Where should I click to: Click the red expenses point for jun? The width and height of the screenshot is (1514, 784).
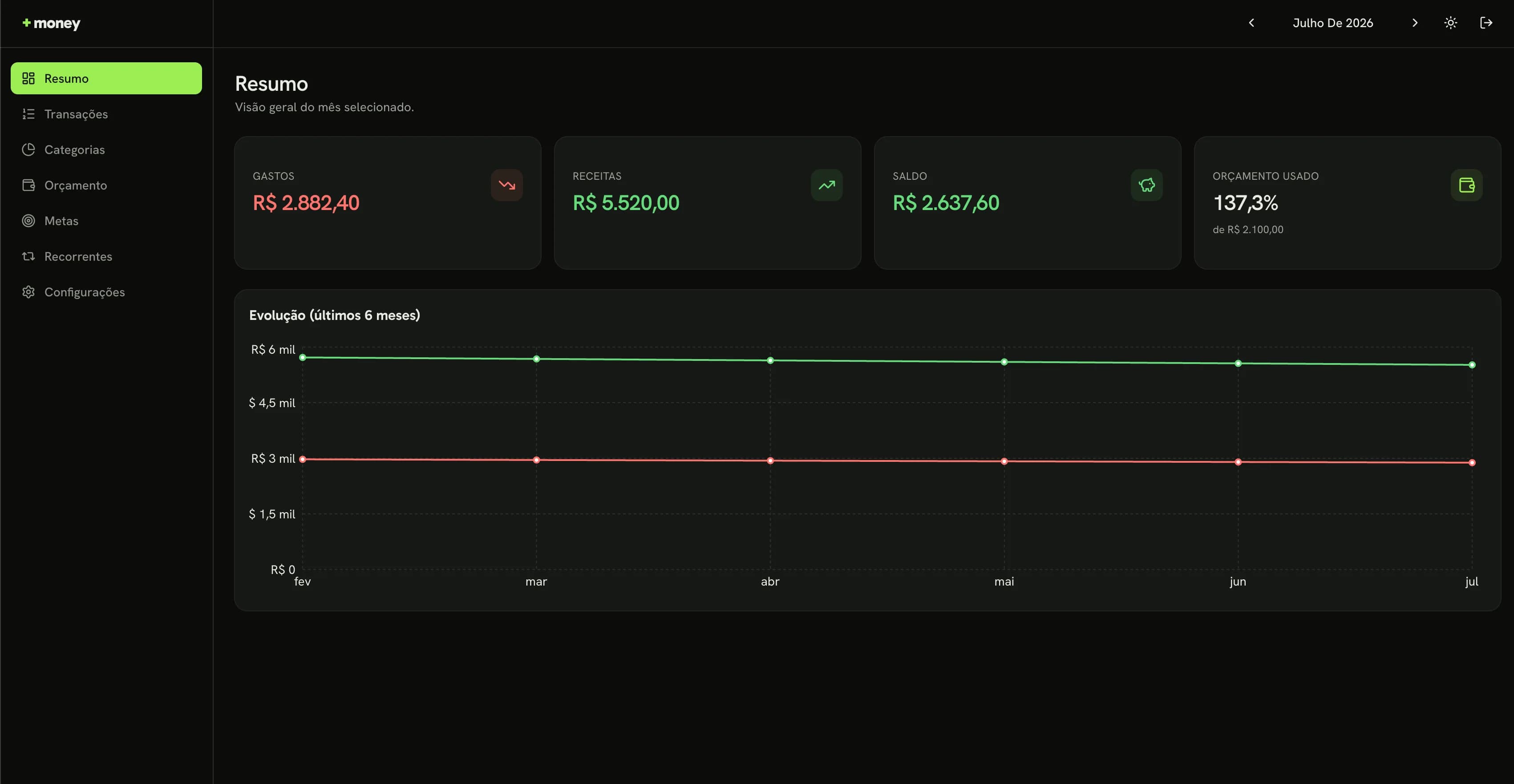[1238, 462]
